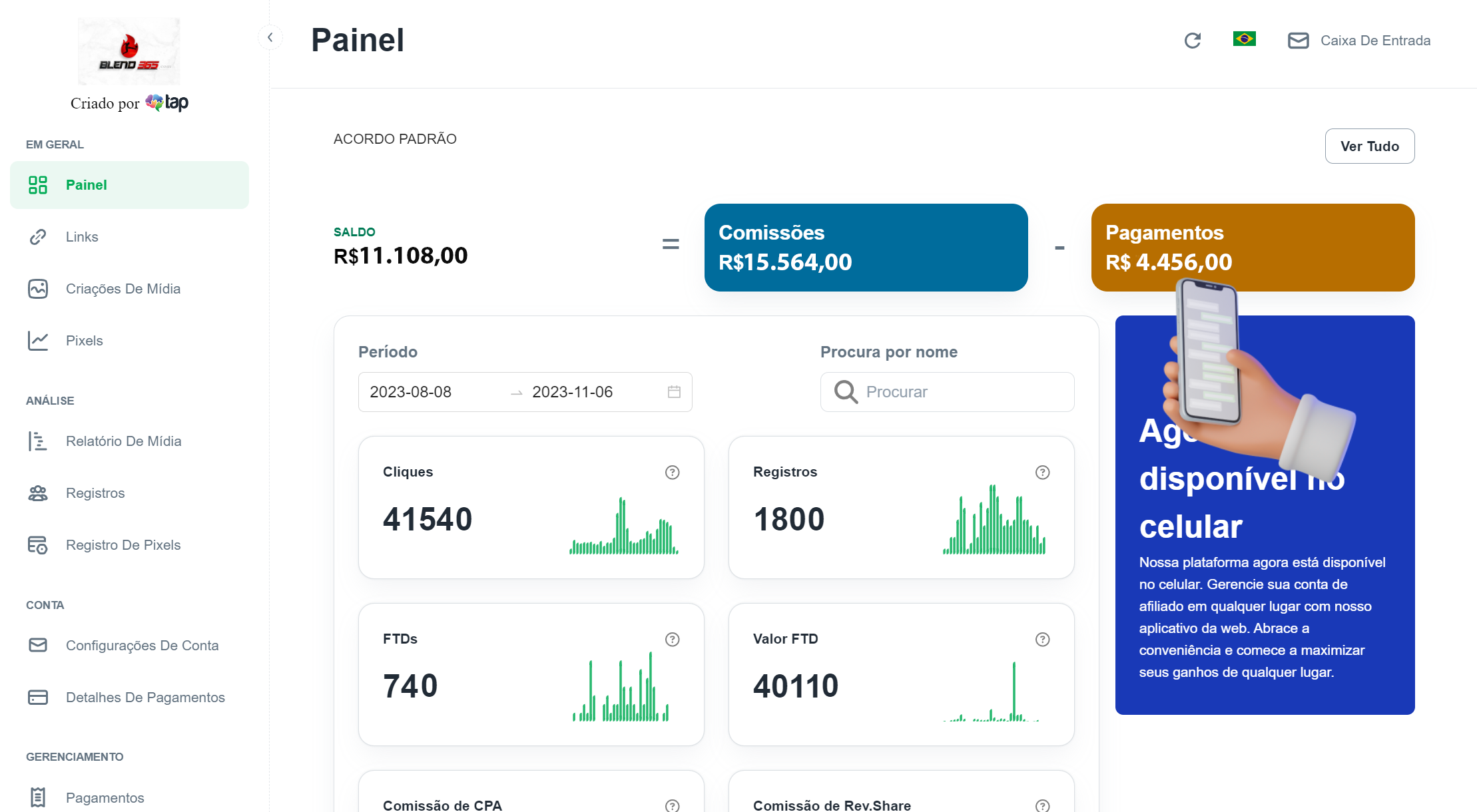
Task: Click the tap logo under Criado por
Action: (x=167, y=102)
